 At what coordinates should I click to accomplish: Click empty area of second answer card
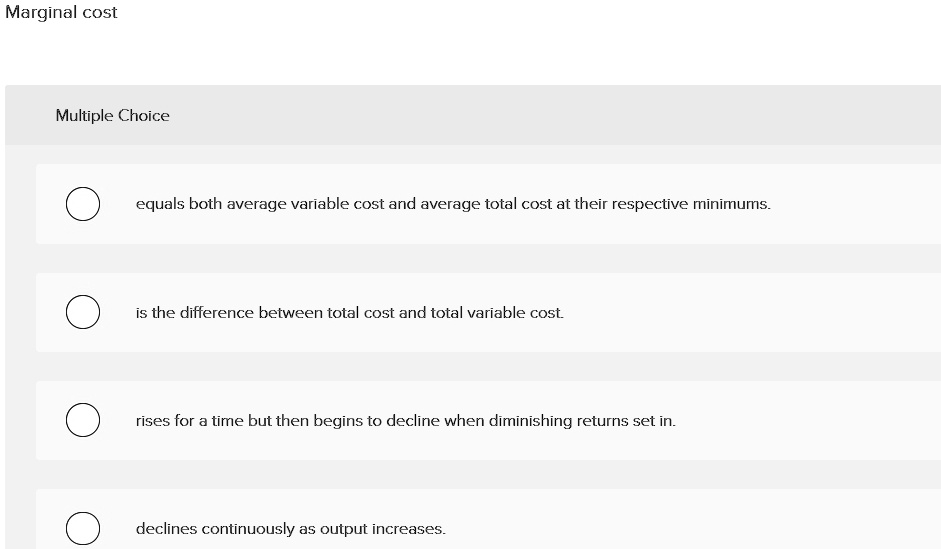pos(750,313)
